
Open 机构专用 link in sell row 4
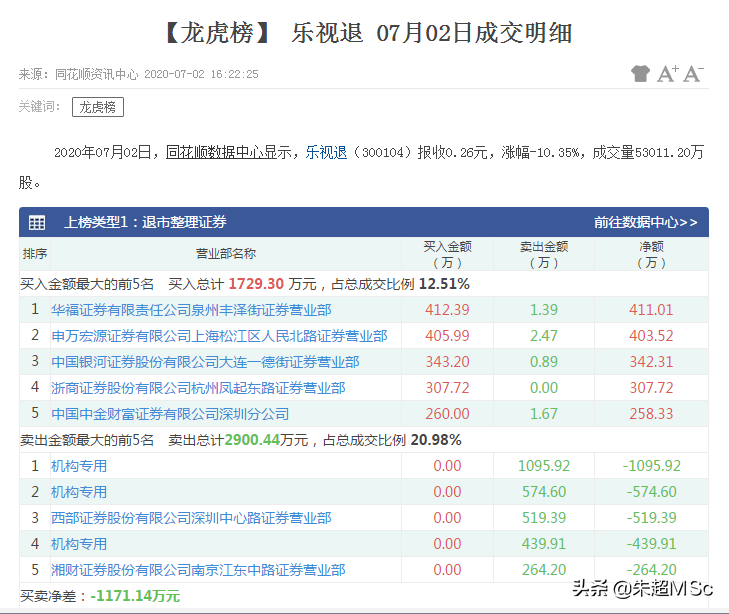click(79, 544)
